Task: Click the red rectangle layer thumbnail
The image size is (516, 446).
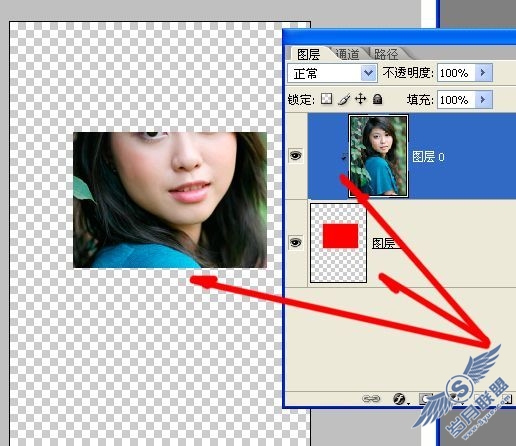Action: click(339, 243)
